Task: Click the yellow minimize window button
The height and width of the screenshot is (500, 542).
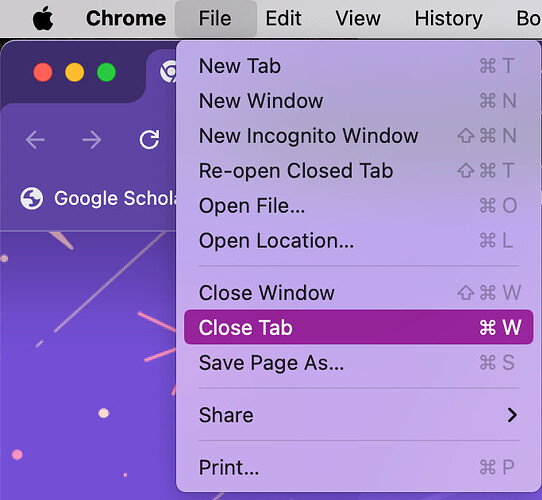Action: click(x=75, y=72)
